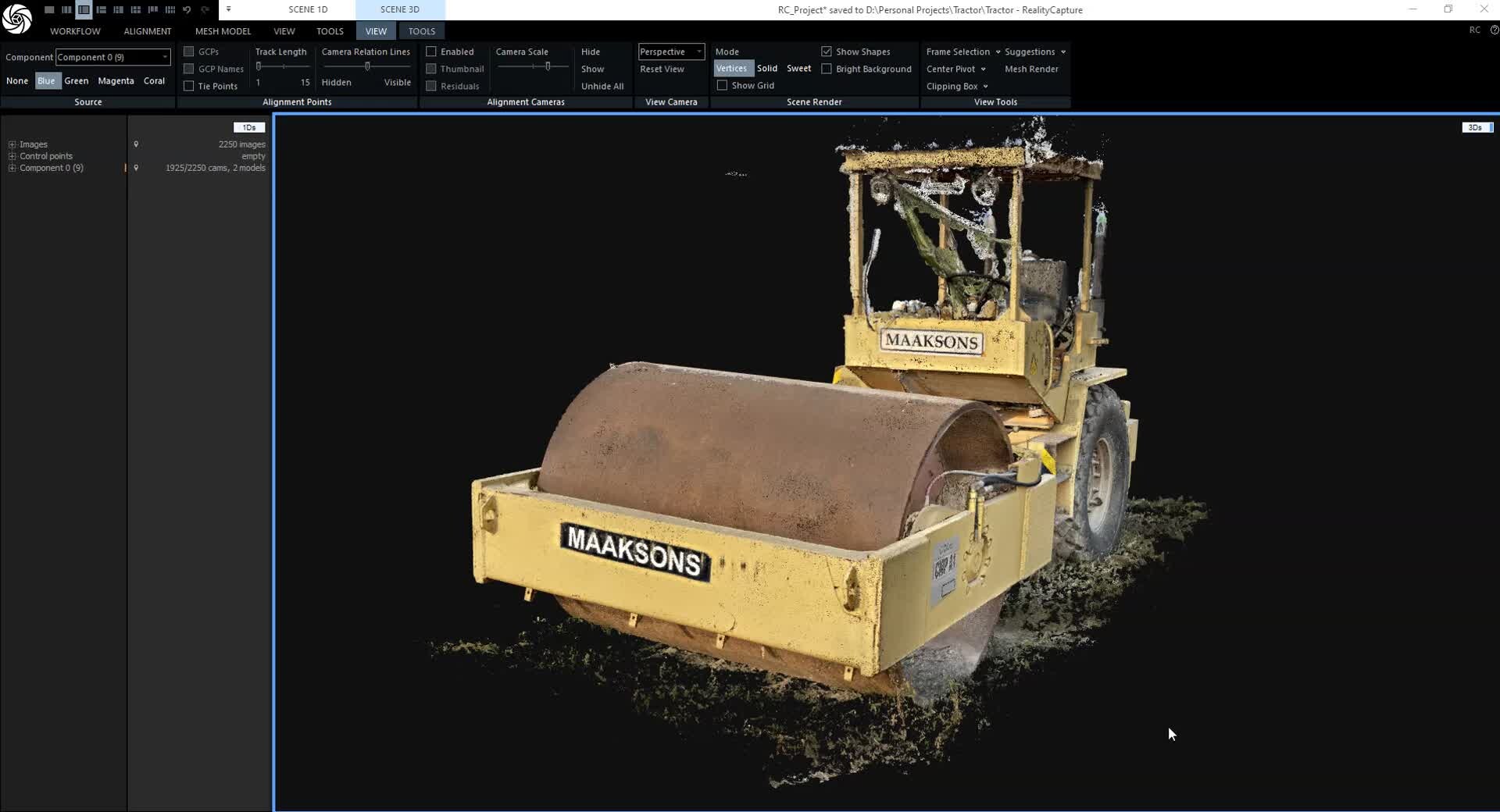
Task: Enable the Tie Points checkbox
Action: (188, 86)
